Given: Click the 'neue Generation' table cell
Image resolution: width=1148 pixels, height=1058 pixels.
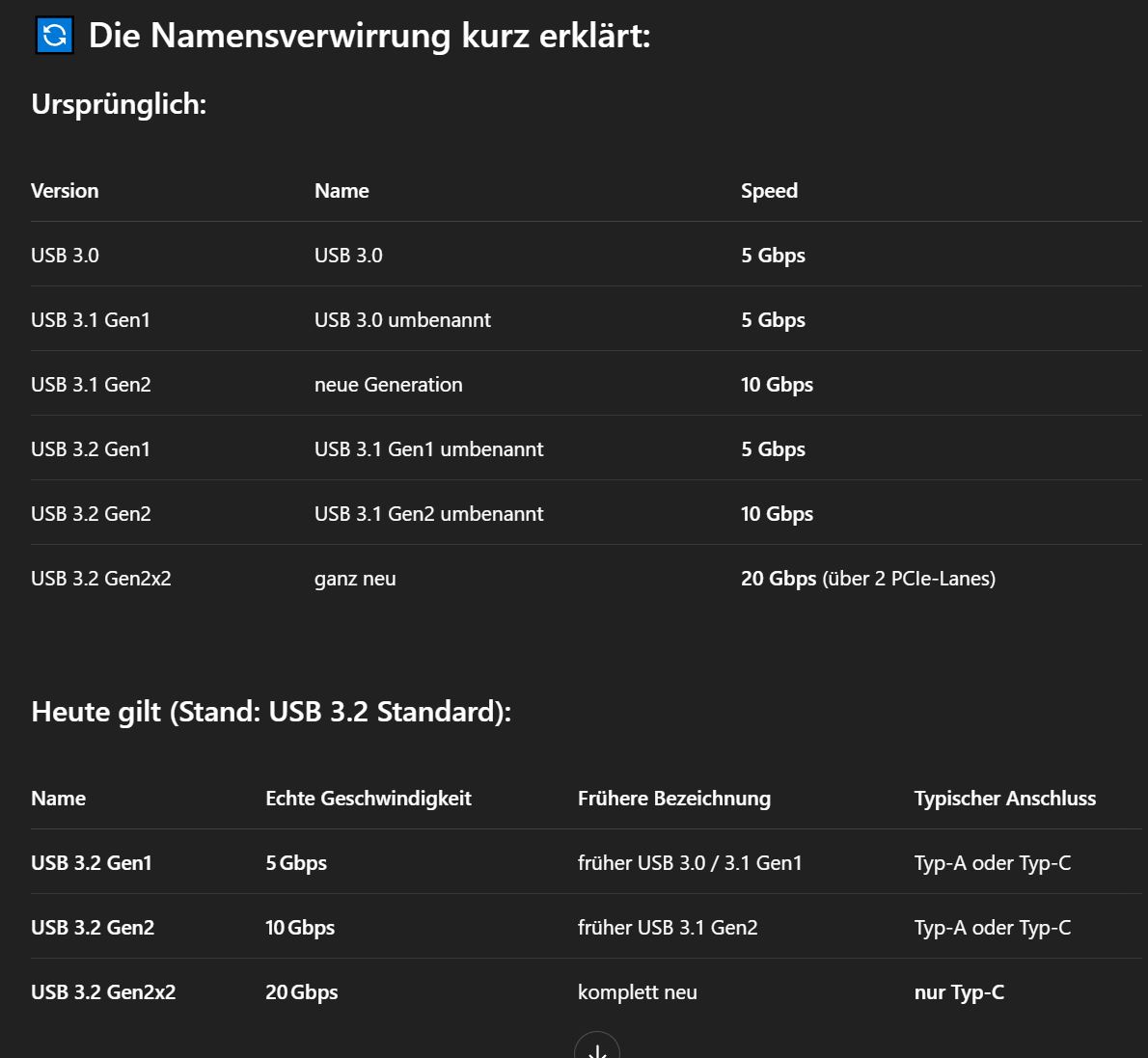Looking at the screenshot, I should coord(388,385).
